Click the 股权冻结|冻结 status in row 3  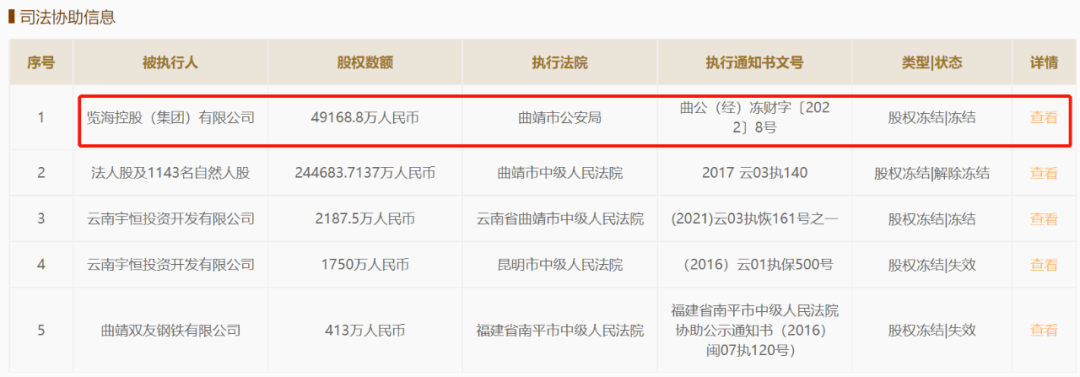(x=932, y=220)
